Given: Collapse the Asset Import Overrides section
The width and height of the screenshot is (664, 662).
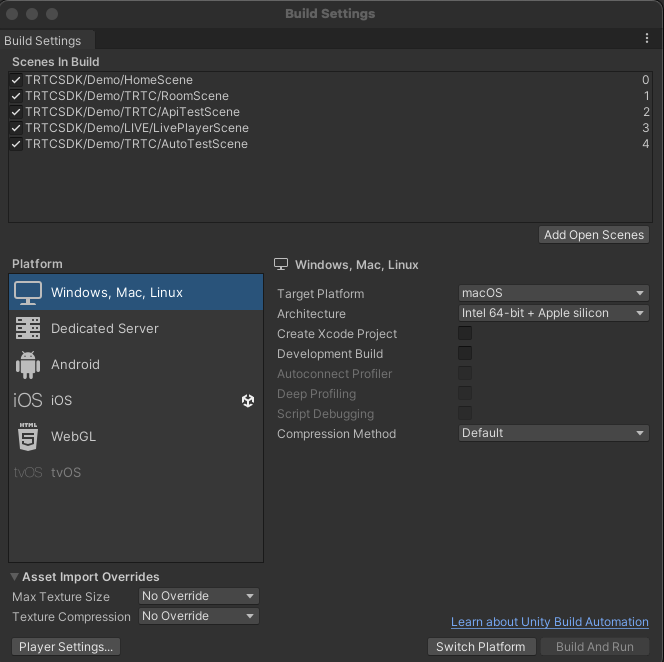Looking at the screenshot, I should [16, 577].
